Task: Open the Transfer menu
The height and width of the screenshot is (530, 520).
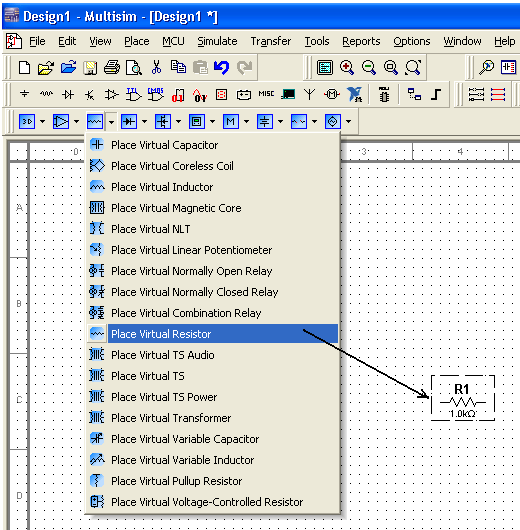Action: [270, 41]
